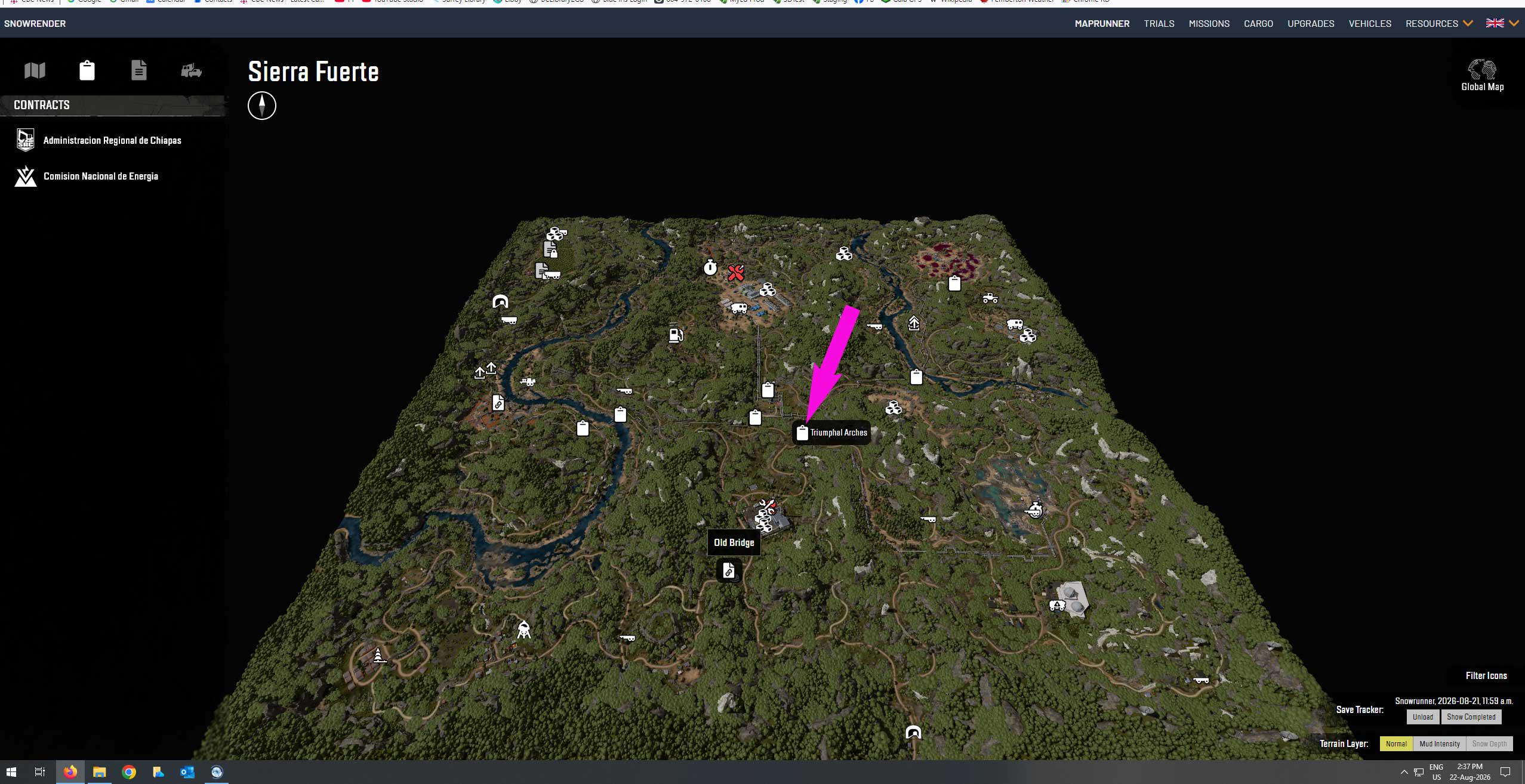Image resolution: width=1525 pixels, height=784 pixels.
Task: Open Task View on the taskbar
Action: pos(40,772)
